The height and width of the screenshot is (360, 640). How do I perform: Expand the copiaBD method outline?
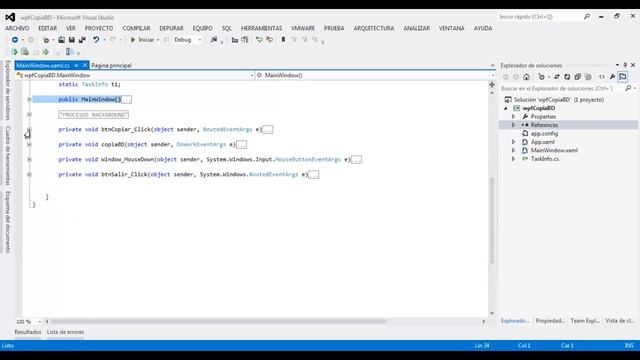[29, 144]
